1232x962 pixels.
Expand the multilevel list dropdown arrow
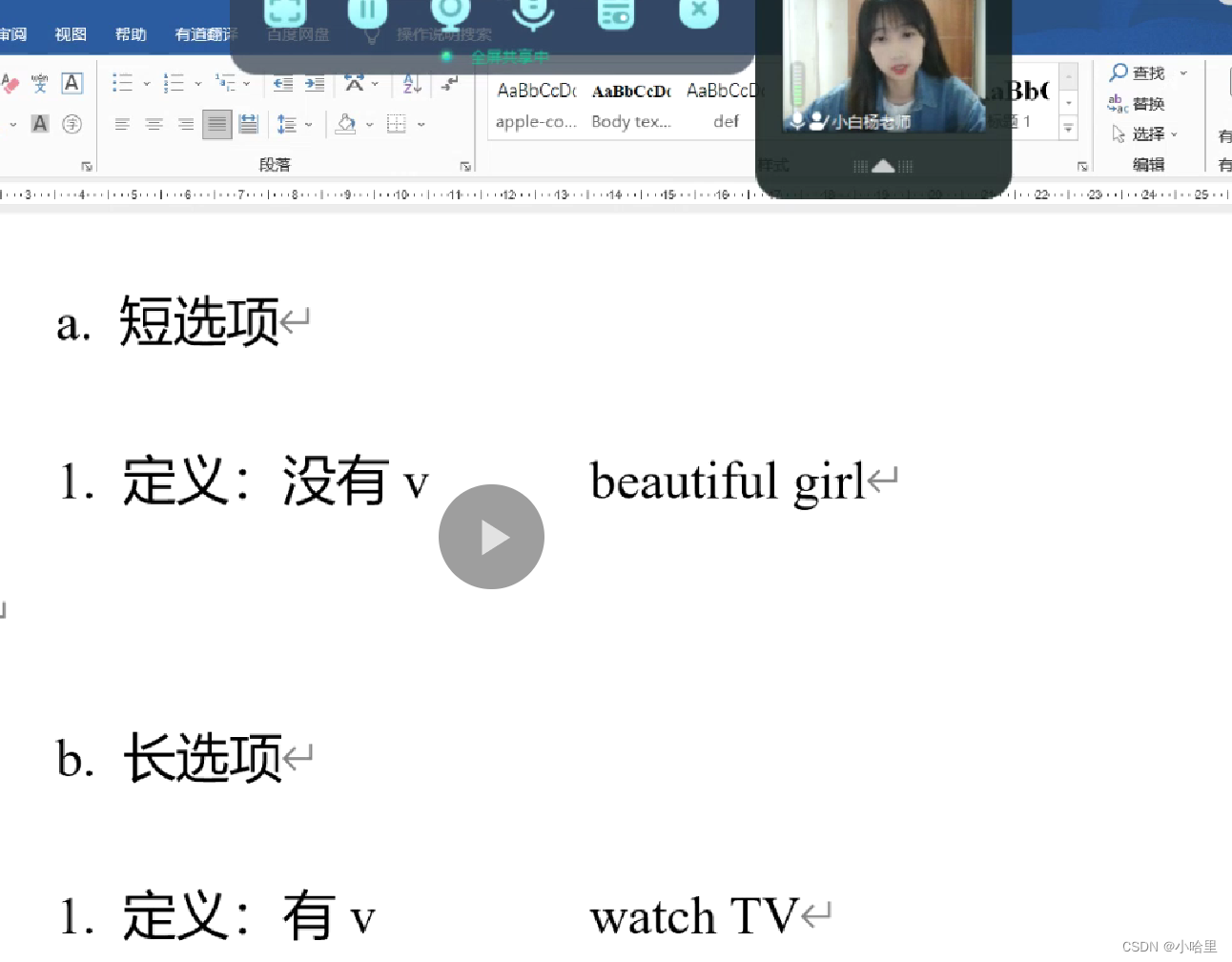point(247,84)
